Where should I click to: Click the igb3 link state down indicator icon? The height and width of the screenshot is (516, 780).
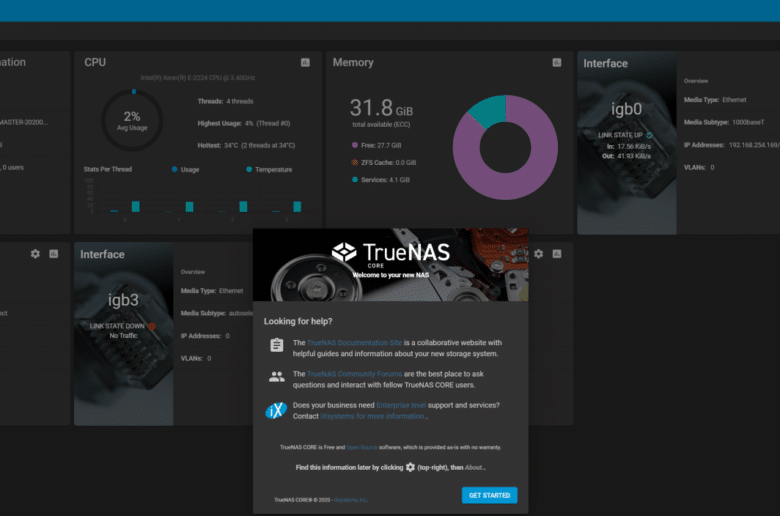[152, 326]
